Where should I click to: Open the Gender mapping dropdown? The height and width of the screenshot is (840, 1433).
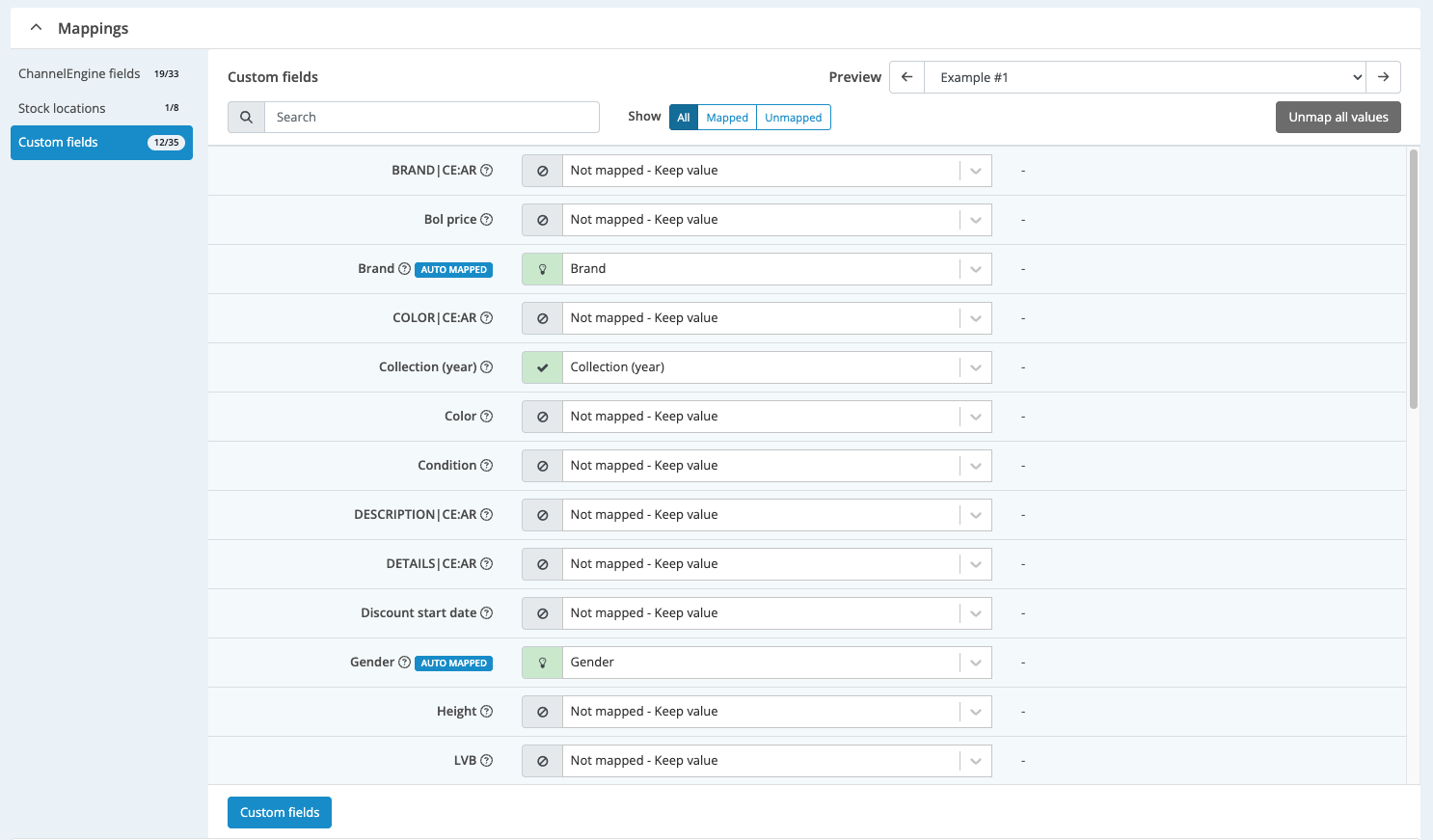776,663
